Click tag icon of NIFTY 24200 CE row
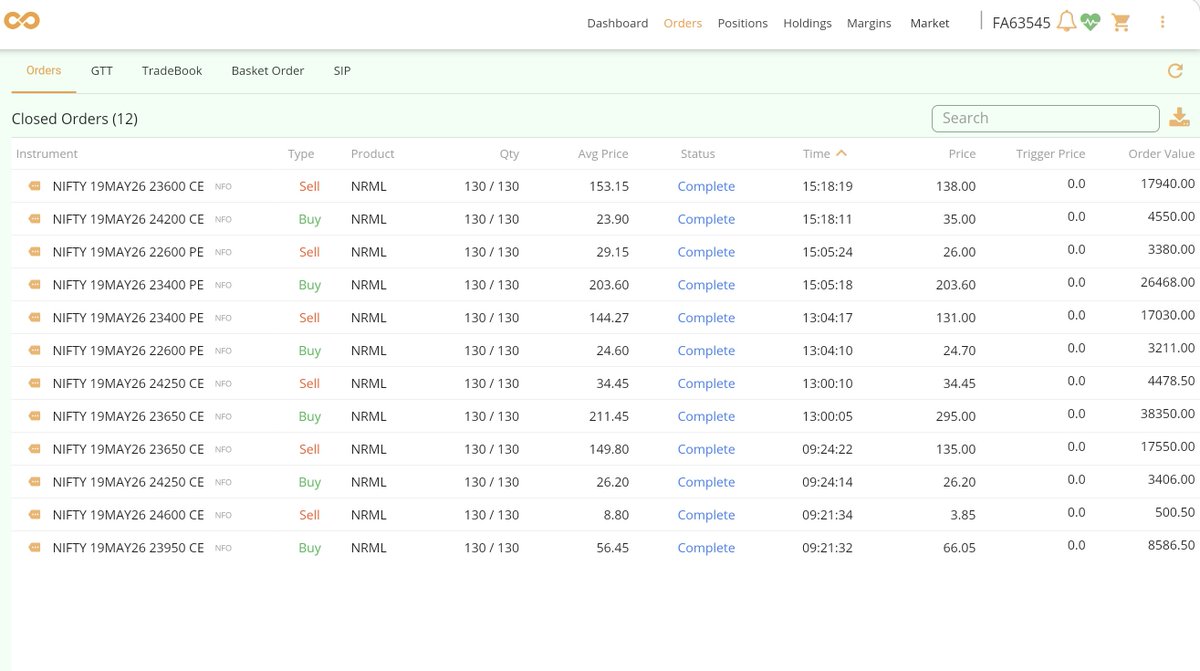 (x=35, y=219)
